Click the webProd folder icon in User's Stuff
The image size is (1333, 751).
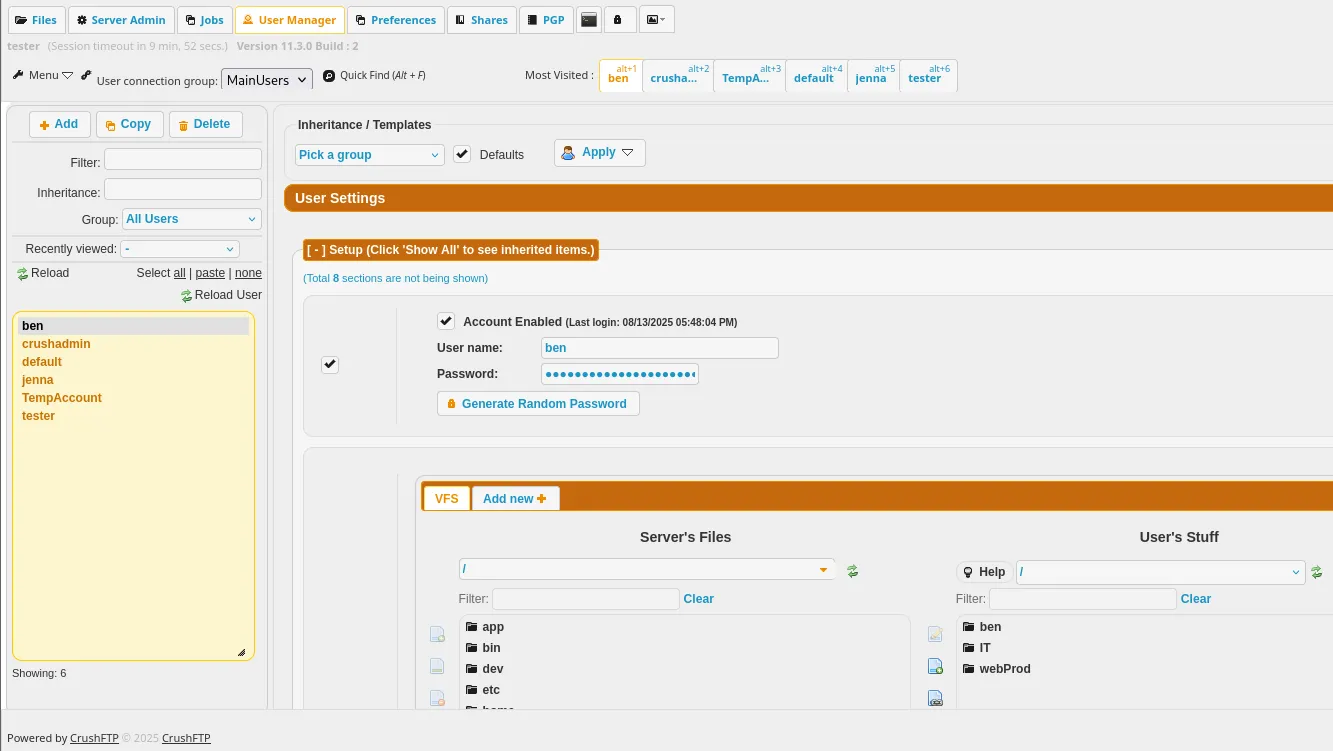click(x=968, y=669)
